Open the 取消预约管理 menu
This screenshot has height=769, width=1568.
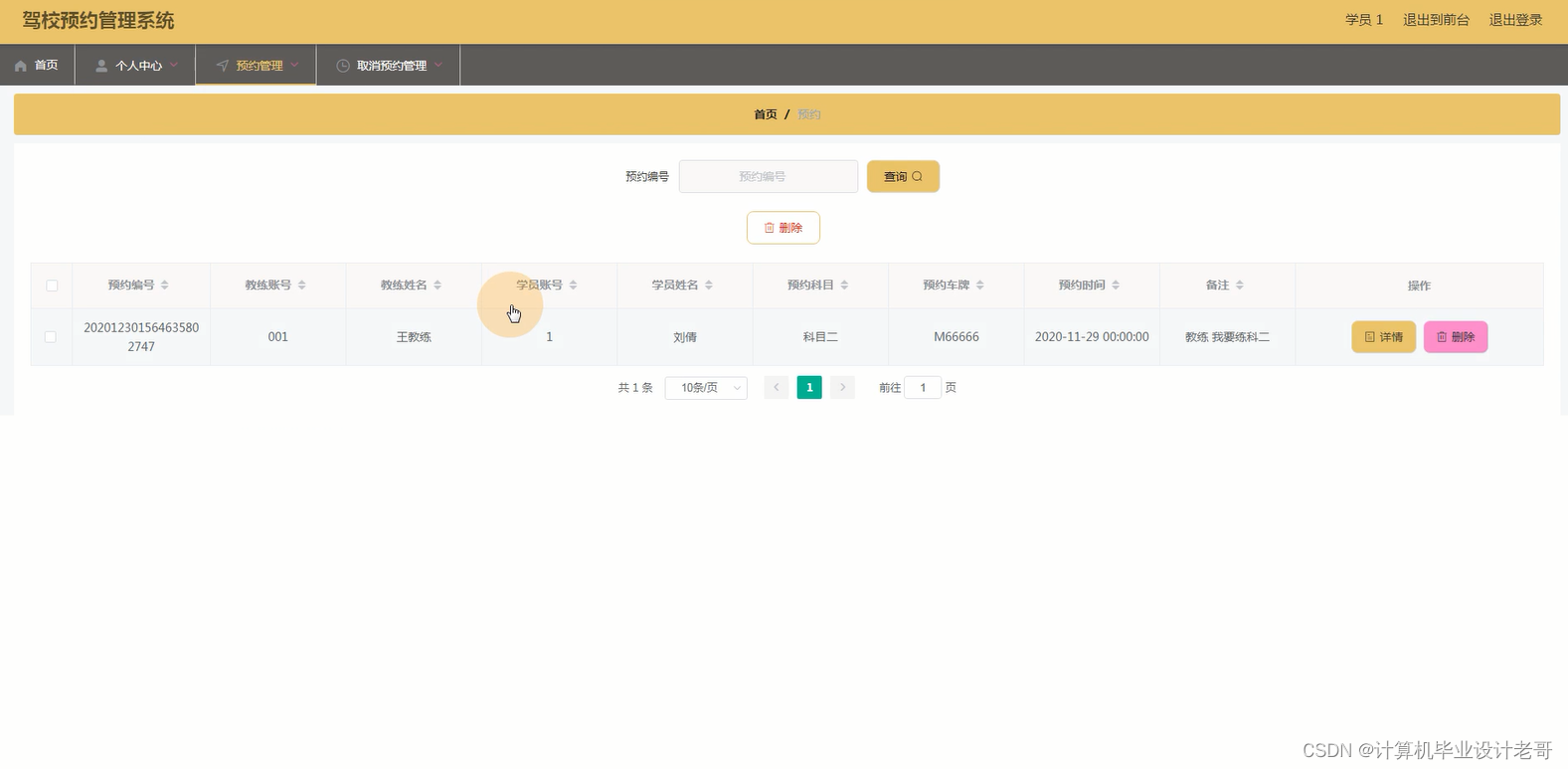click(389, 66)
